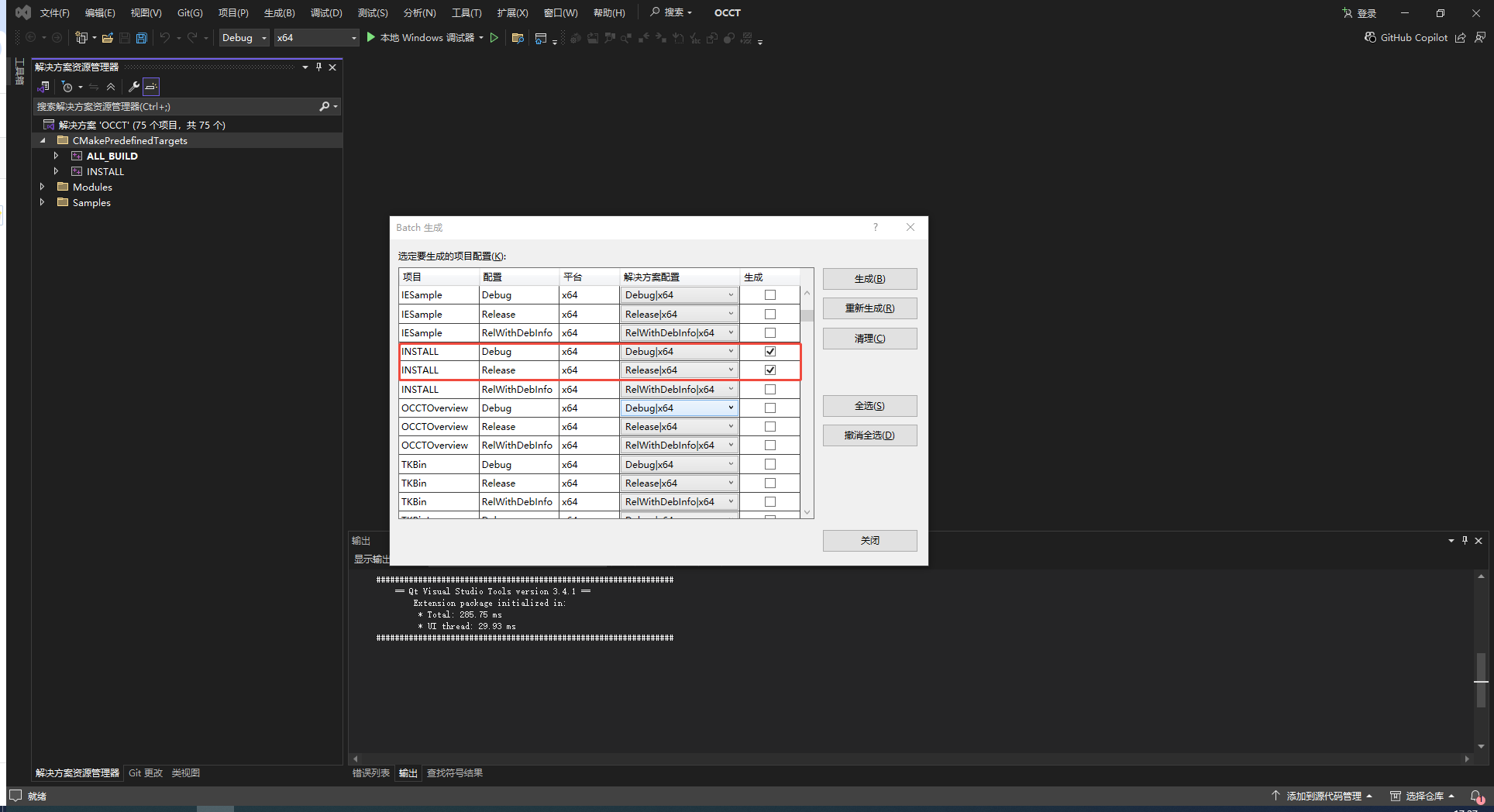This screenshot has width=1494, height=812.
Task: Open solution config dropdown for INSTALL Debug
Action: pyautogui.click(x=679, y=352)
